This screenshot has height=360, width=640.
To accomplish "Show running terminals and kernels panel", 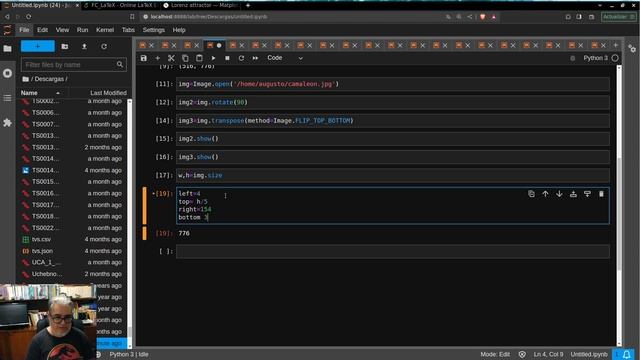I will 7,73.
